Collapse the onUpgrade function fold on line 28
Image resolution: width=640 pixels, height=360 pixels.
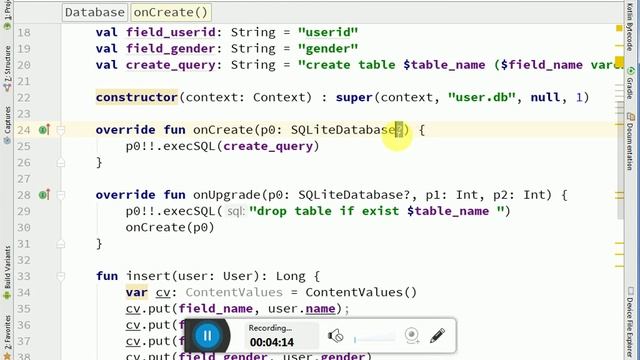point(61,195)
